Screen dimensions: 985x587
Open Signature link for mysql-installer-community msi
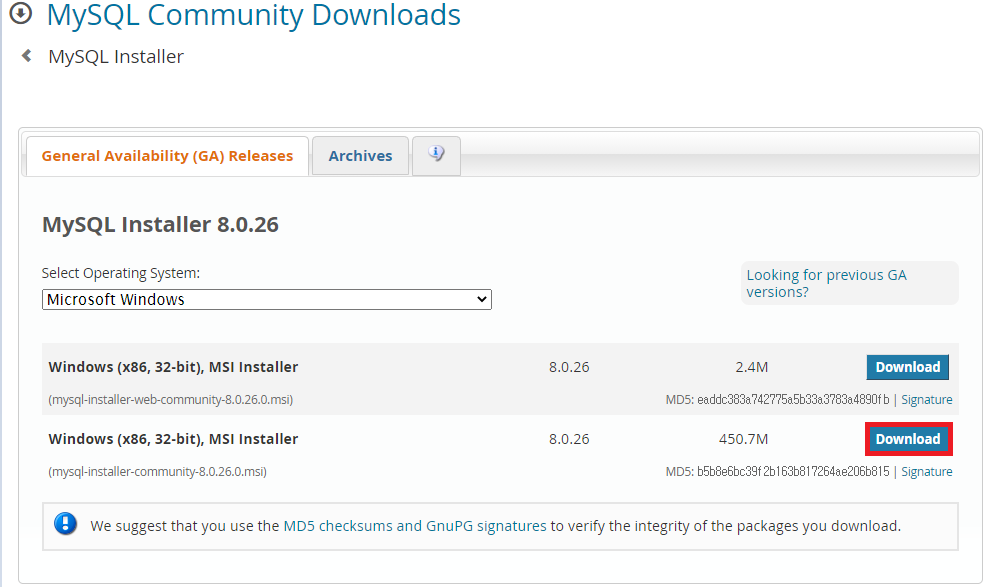pos(927,471)
